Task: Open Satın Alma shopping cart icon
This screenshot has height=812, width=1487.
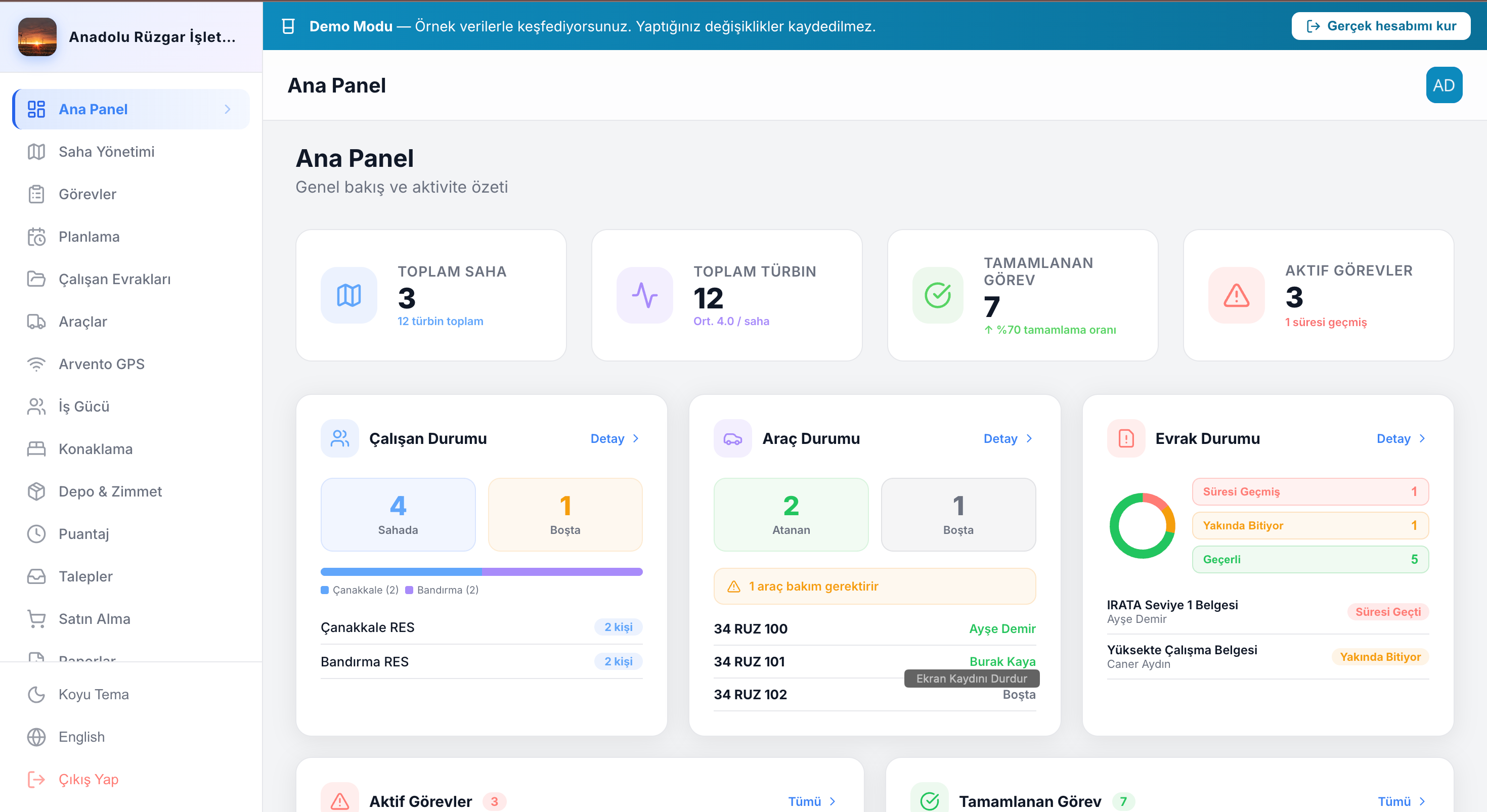Action: [x=36, y=619]
